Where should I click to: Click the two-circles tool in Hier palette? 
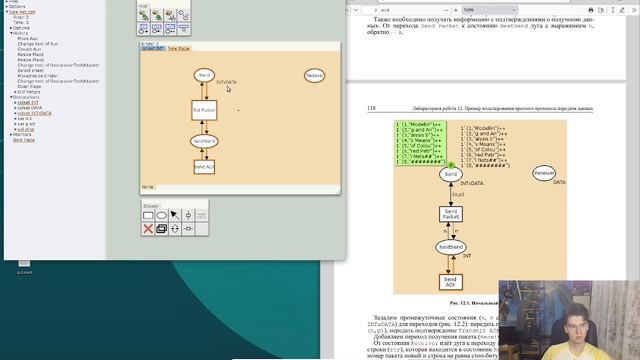click(x=184, y=16)
